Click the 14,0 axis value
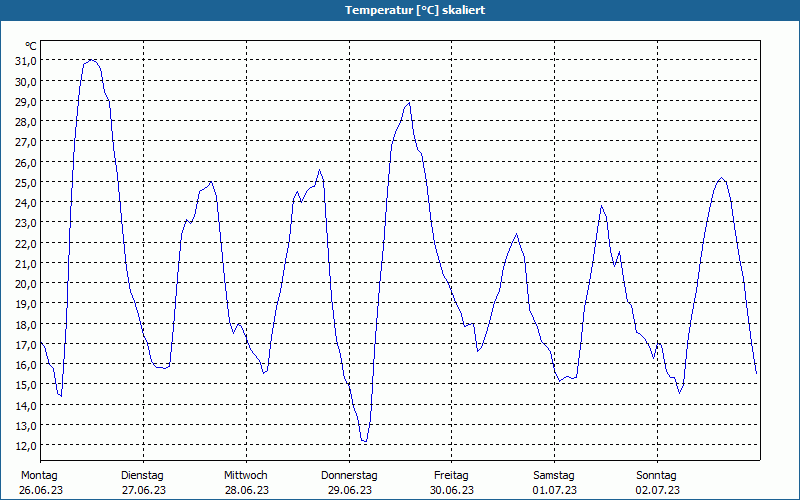Screen dimensions: 800x500 (x=26, y=405)
